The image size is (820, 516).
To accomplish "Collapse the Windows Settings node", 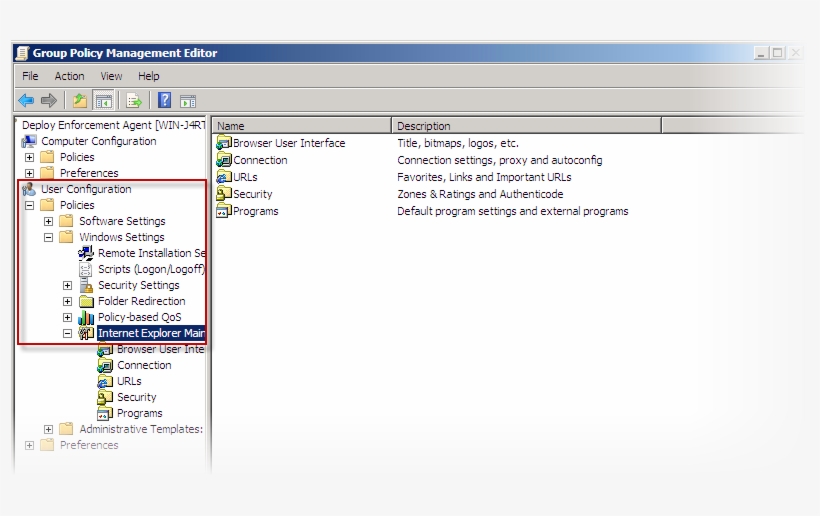I will pyautogui.click(x=48, y=237).
